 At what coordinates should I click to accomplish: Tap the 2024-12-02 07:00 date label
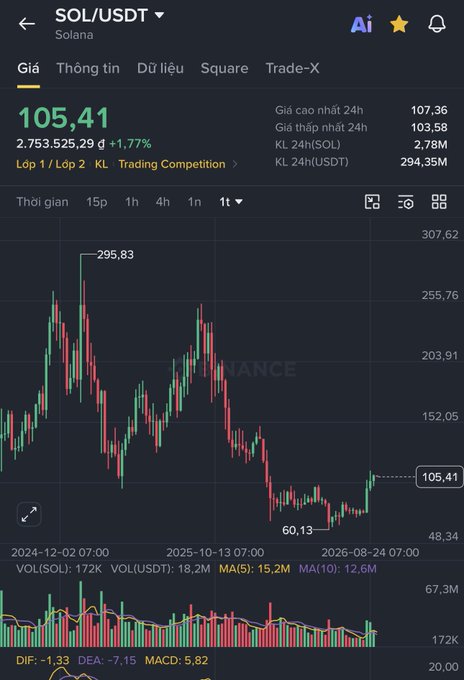[60, 552]
